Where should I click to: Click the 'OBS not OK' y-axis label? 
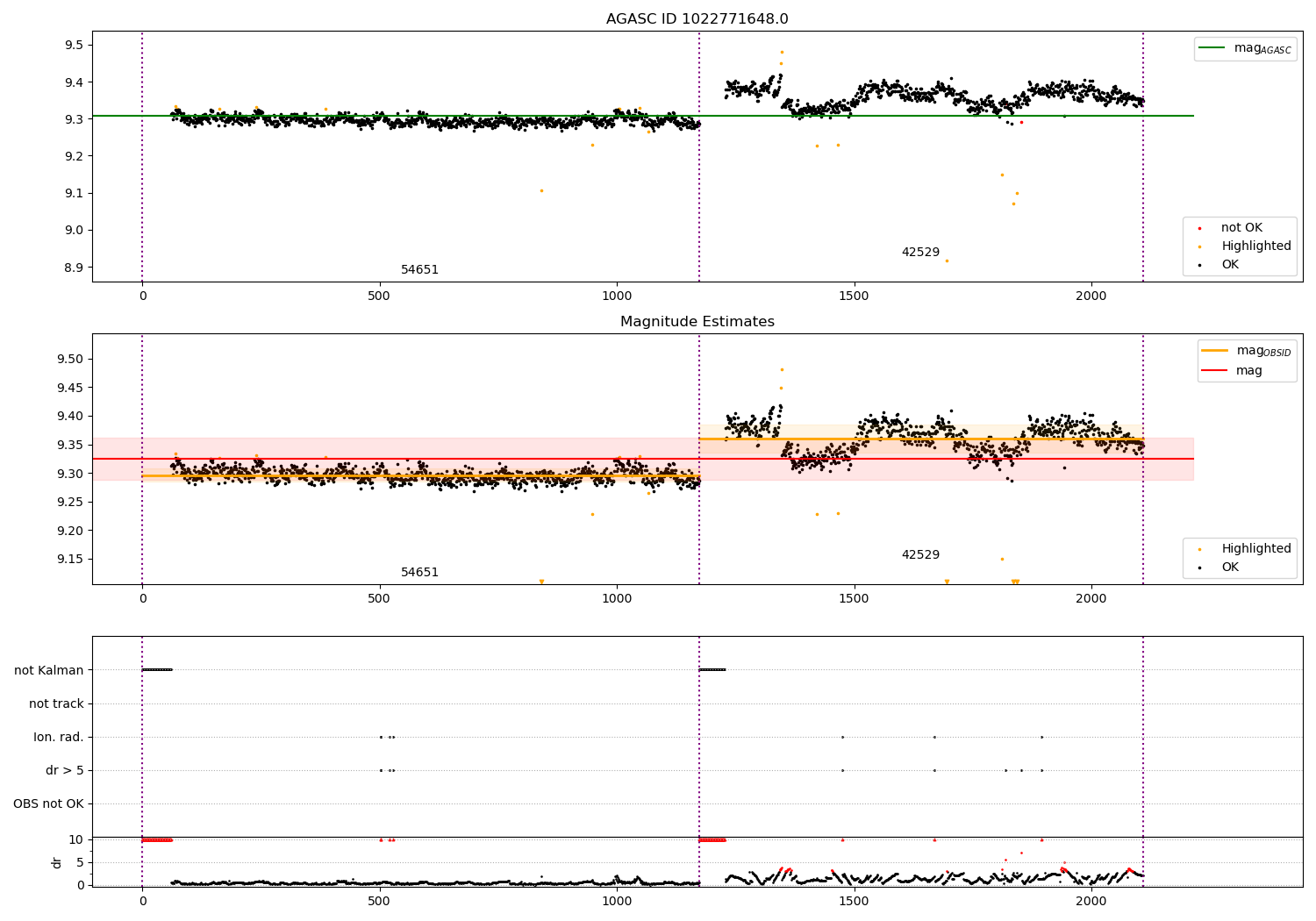pos(48,804)
